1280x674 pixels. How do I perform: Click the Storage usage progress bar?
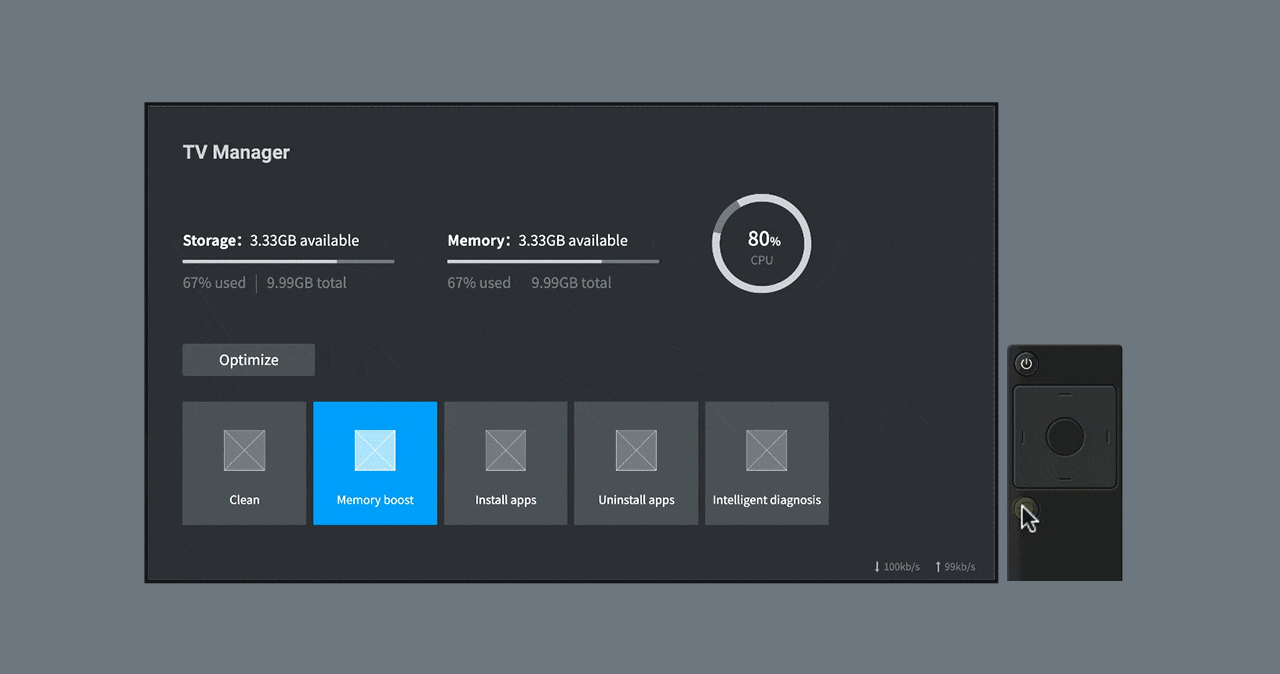click(288, 261)
